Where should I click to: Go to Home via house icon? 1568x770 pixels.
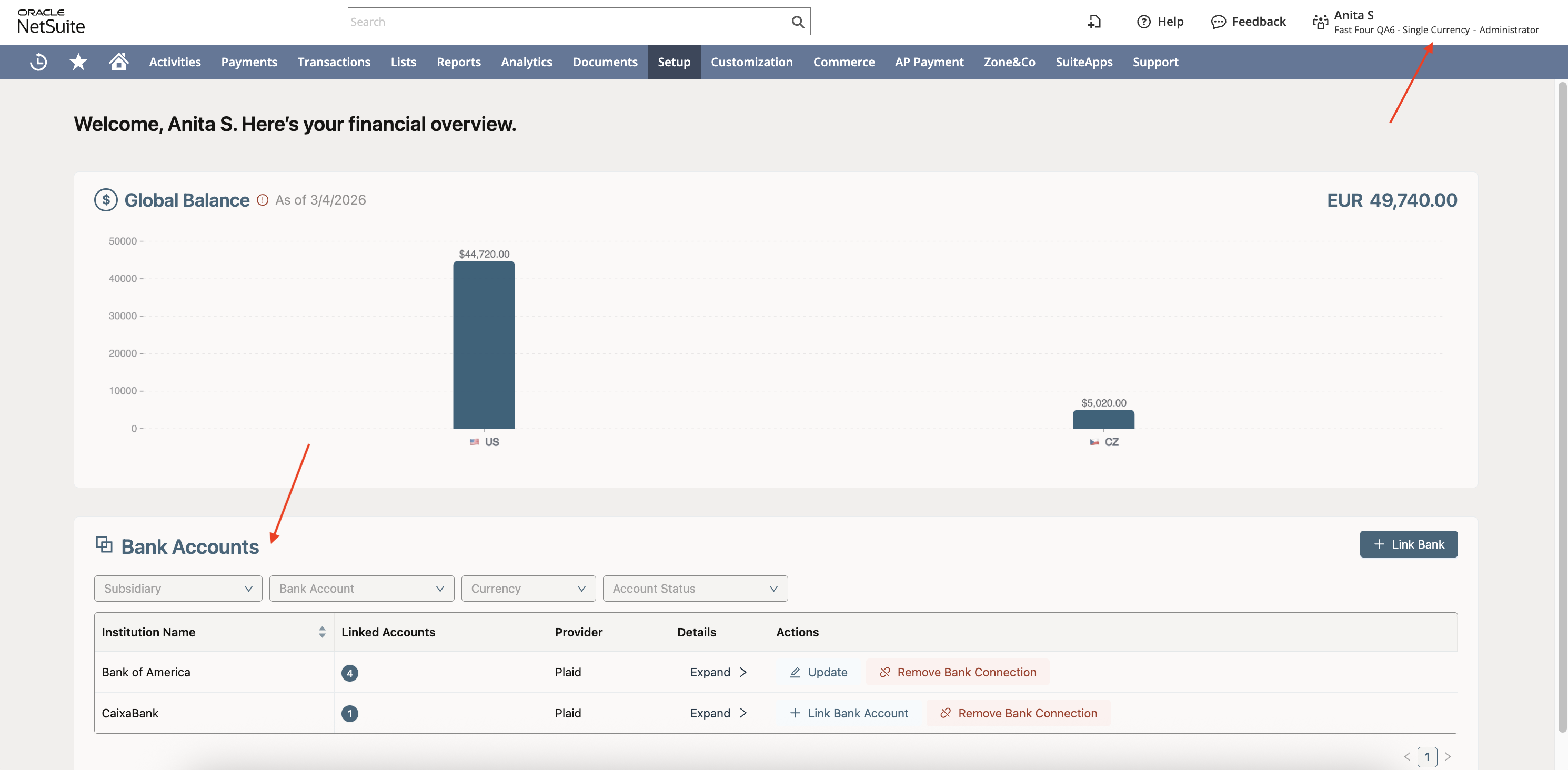click(x=119, y=62)
